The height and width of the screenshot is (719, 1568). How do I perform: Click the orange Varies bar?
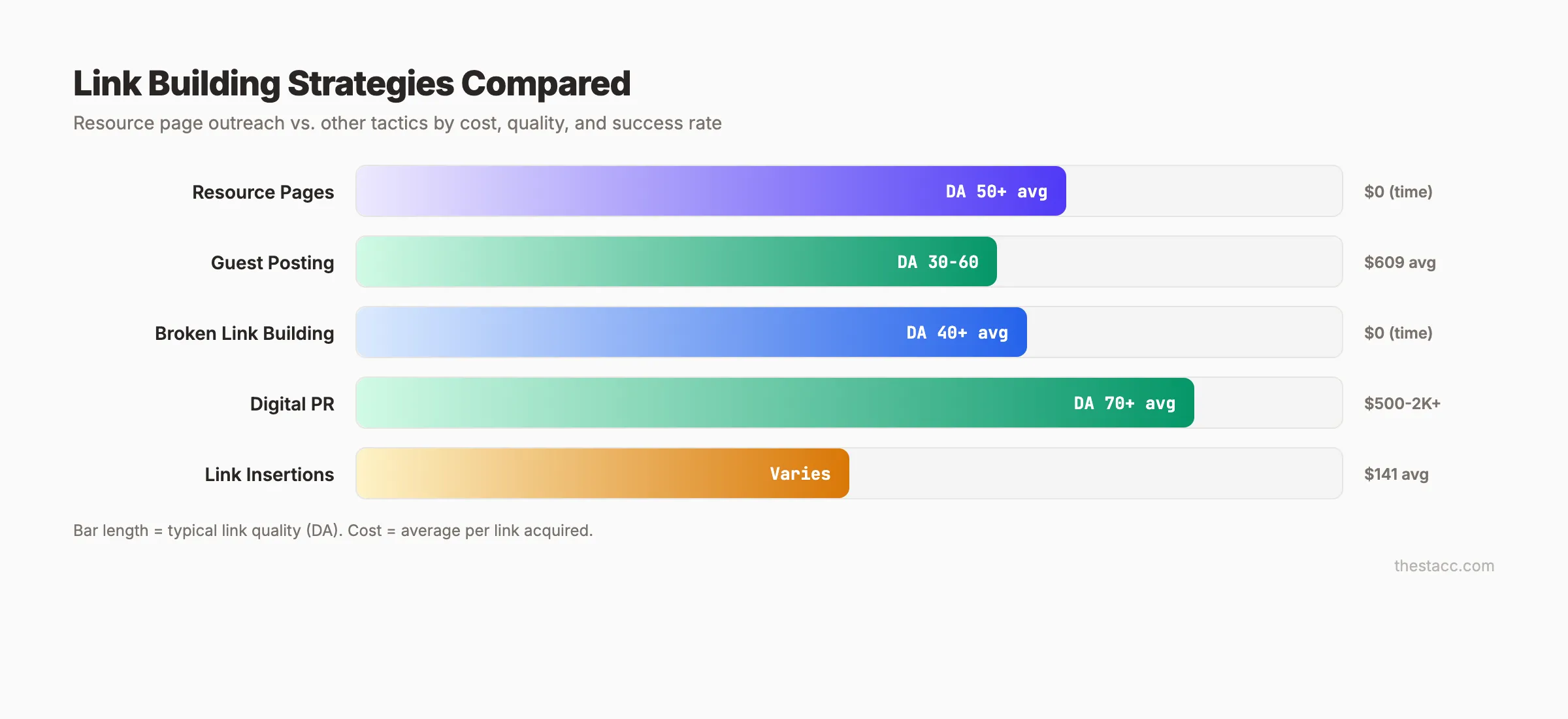pyautogui.click(x=602, y=473)
